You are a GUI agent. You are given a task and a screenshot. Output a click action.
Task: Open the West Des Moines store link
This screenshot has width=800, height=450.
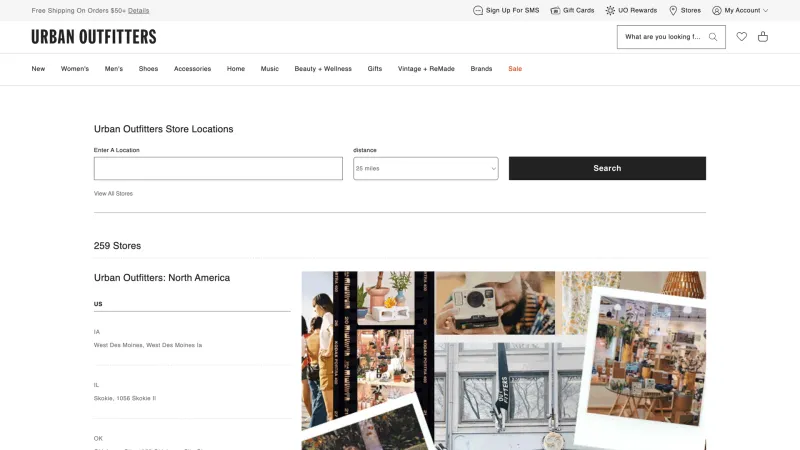pyautogui.click(x=148, y=345)
